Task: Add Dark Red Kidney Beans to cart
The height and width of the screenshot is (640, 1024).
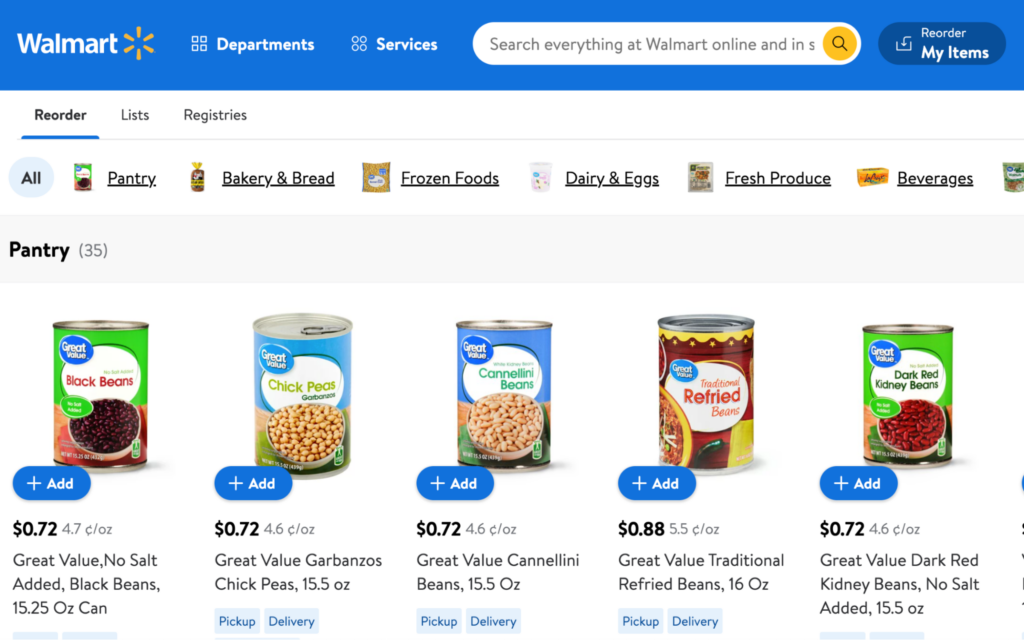Action: pyautogui.click(x=858, y=483)
